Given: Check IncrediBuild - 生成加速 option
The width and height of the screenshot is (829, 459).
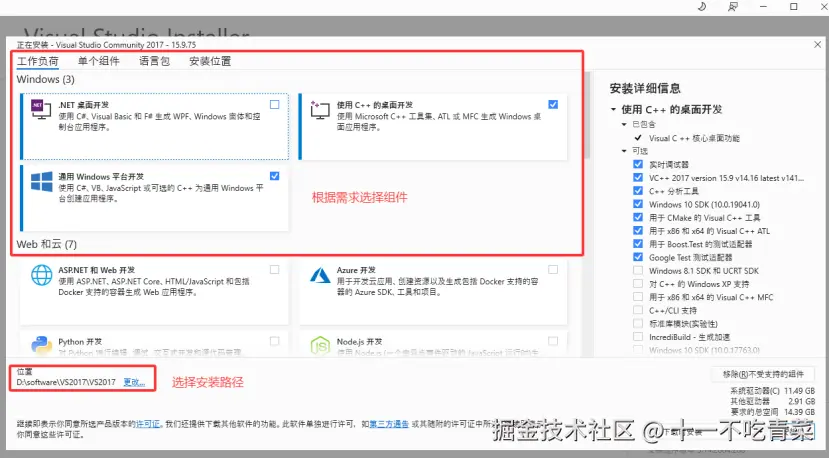Looking at the screenshot, I should (638, 336).
